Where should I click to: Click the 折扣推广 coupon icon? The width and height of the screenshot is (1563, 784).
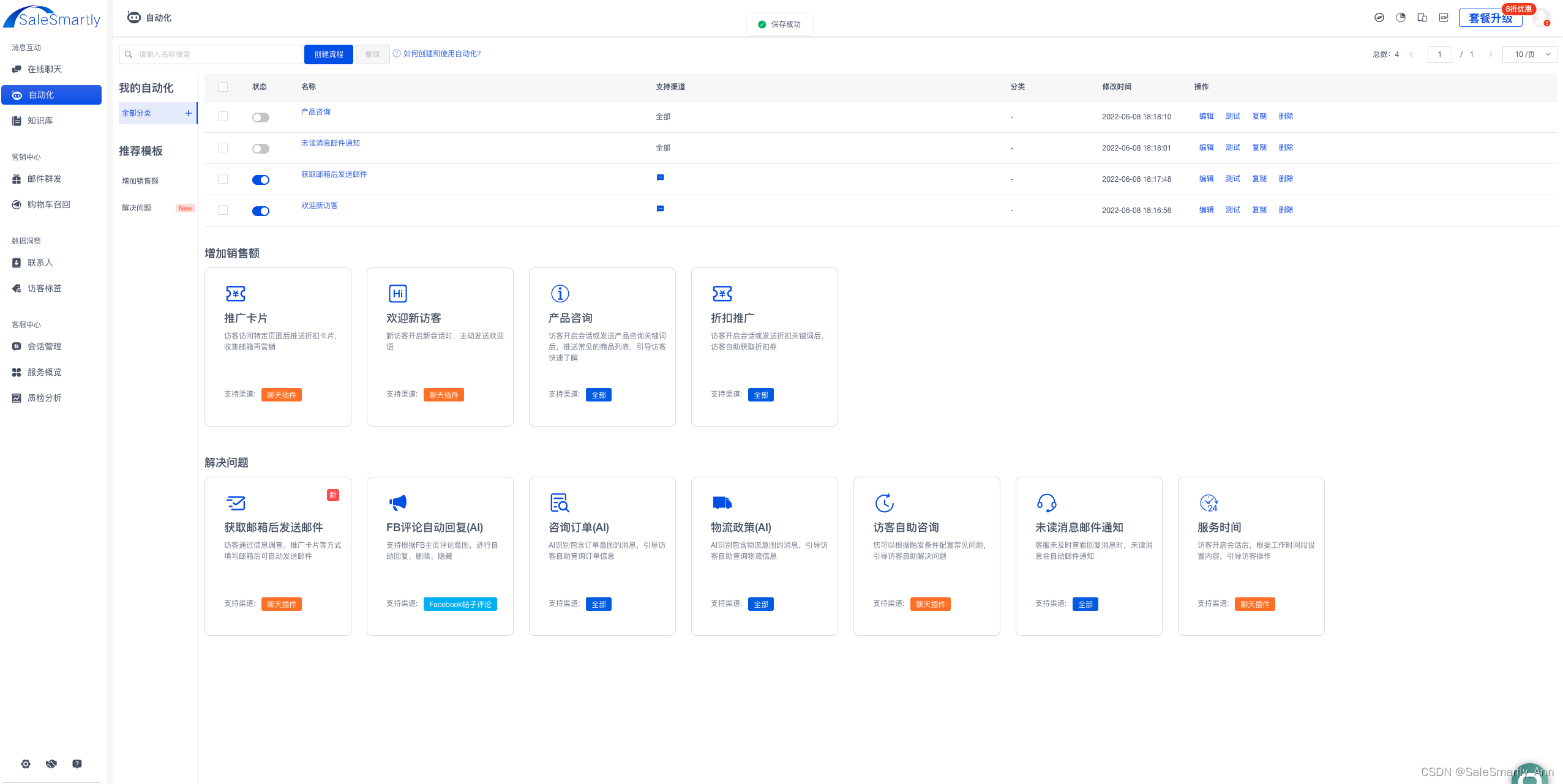(722, 294)
